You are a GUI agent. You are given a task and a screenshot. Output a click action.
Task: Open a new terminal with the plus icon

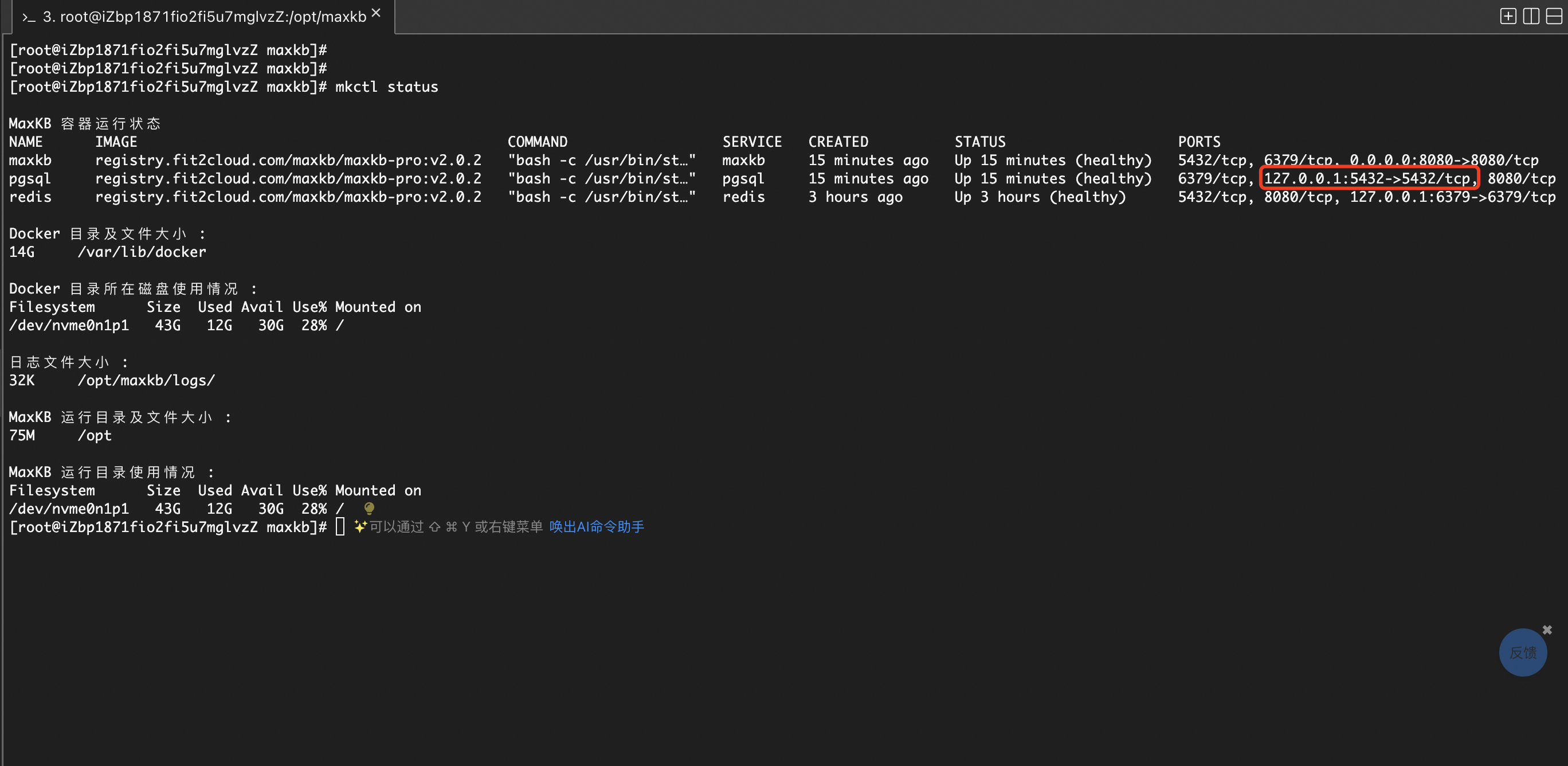(x=1508, y=17)
